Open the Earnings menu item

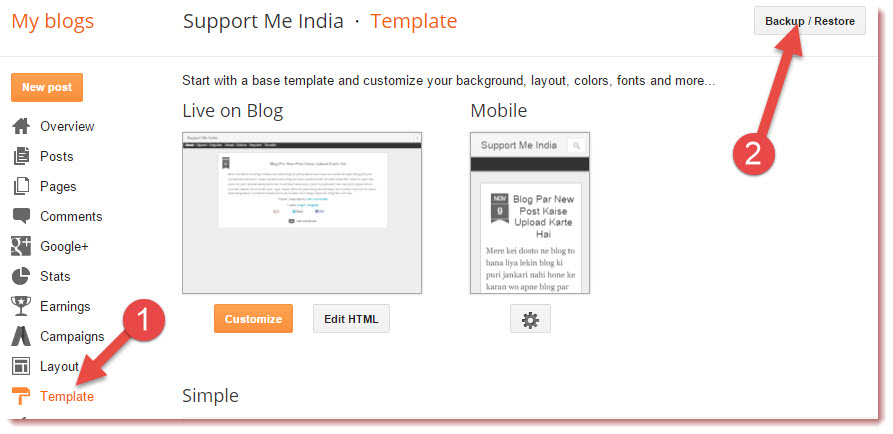tap(65, 306)
